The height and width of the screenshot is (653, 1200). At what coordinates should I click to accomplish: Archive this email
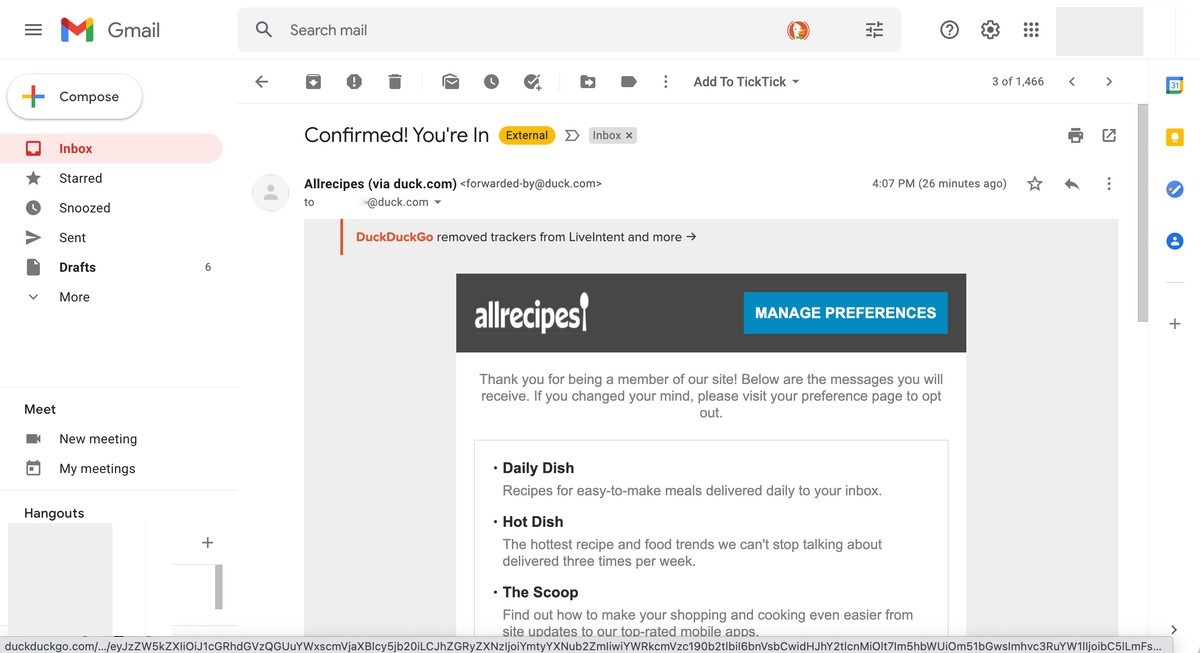[314, 82]
